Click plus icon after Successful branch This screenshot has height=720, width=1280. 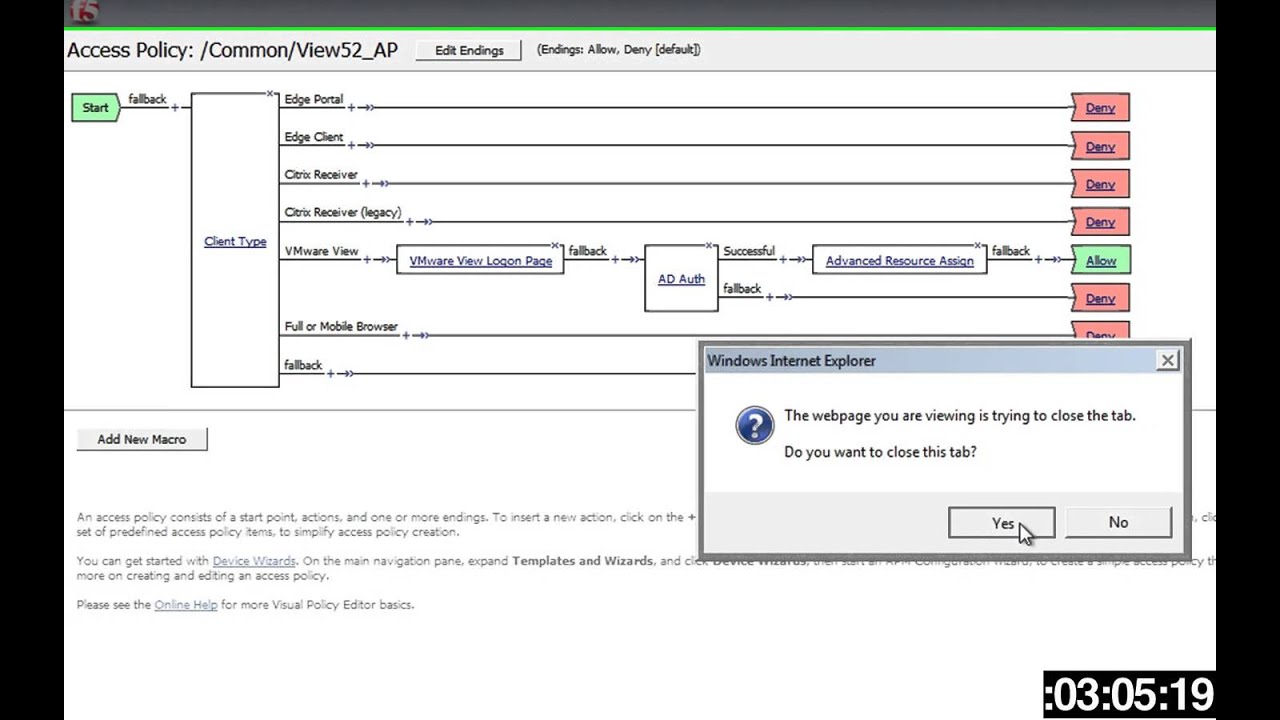click(x=783, y=259)
